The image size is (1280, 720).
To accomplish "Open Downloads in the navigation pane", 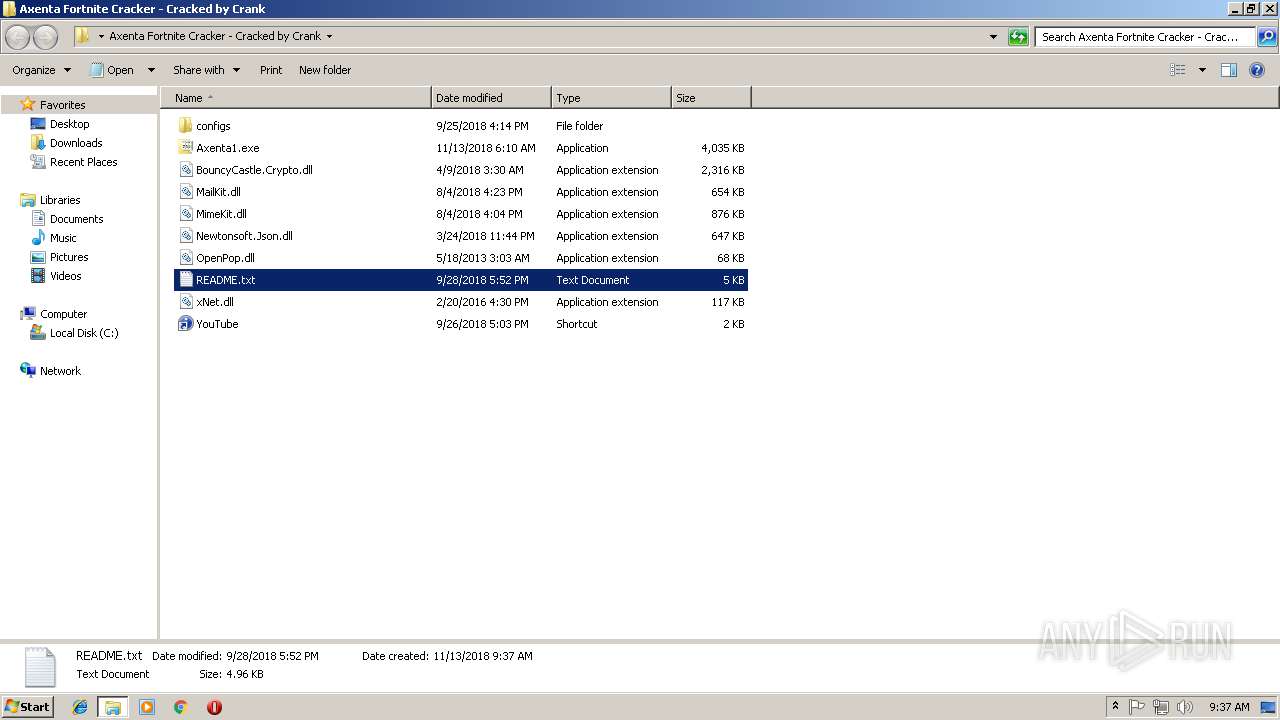I will pos(76,143).
